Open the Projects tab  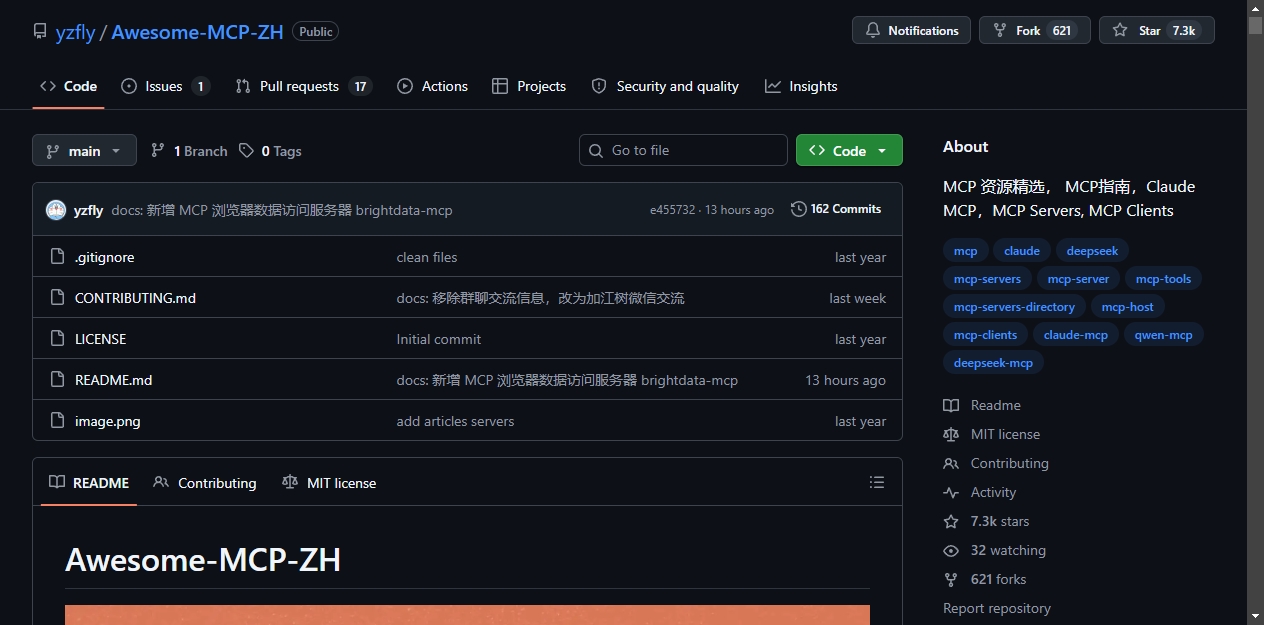529,86
